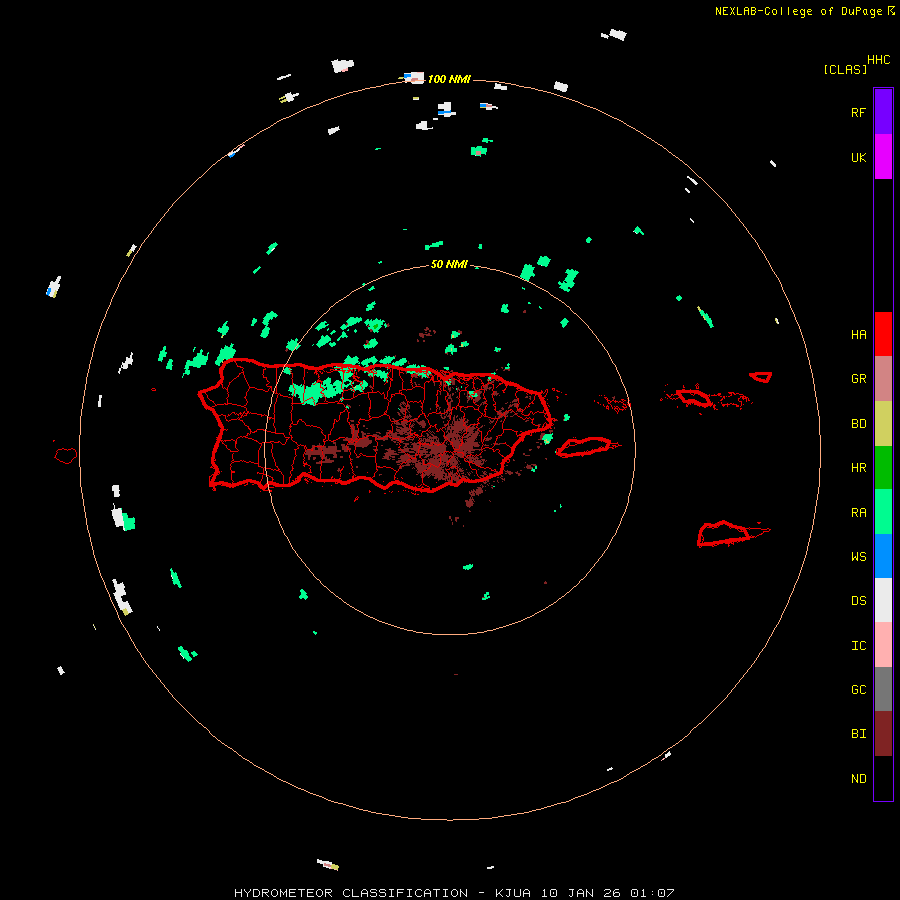
Task: Click the GR legend label
Action: [858, 379]
